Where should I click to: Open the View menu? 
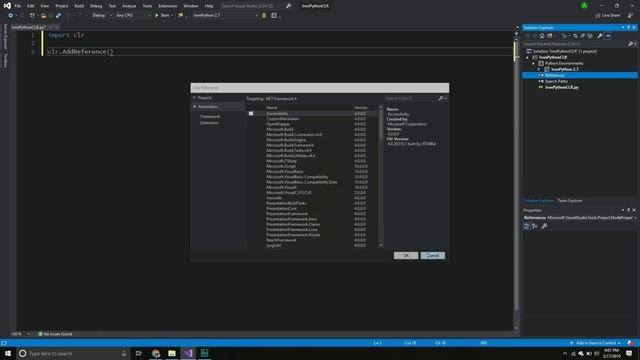[44, 6]
